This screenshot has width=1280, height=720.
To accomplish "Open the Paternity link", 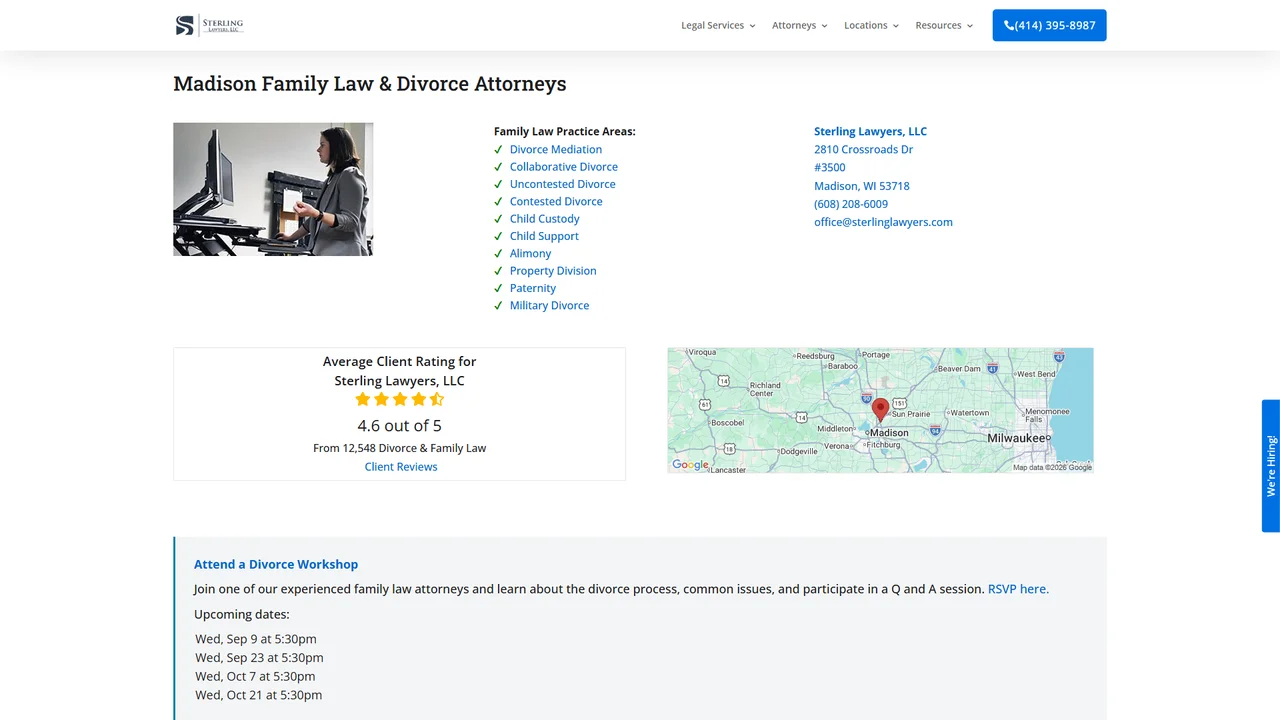I will coord(533,288).
